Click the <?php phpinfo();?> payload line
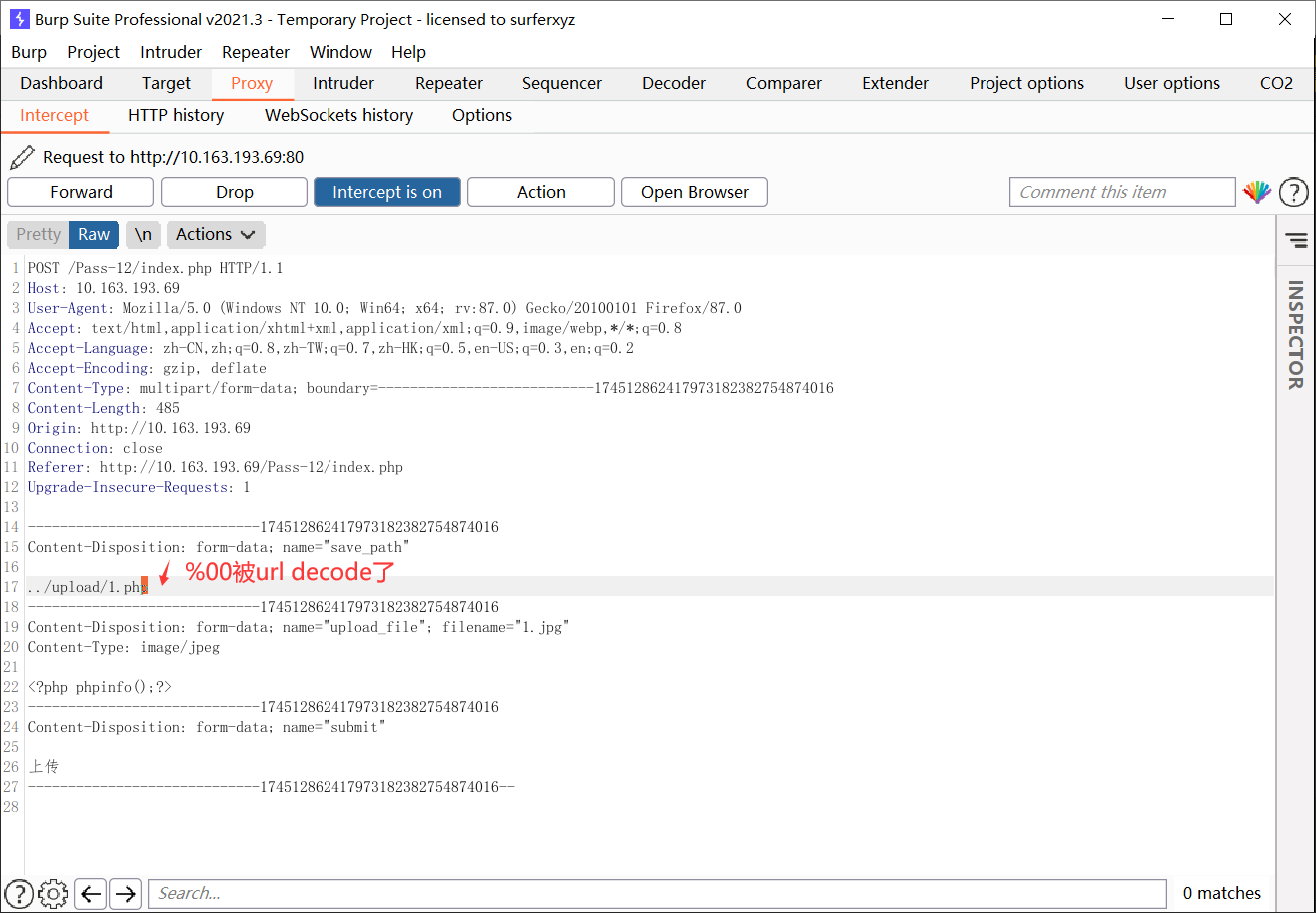Screen dimensions: 1316x913 (x=100, y=687)
